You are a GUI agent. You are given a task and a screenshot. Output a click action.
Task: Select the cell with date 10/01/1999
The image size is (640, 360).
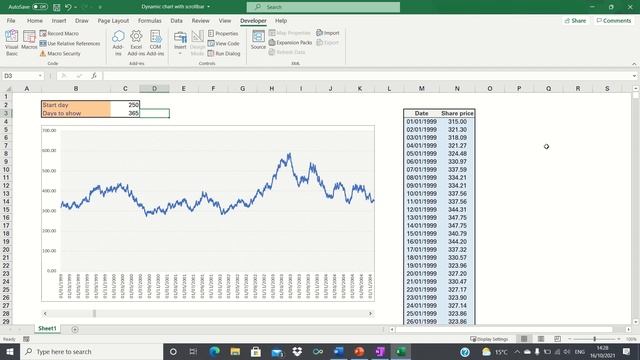click(421, 193)
